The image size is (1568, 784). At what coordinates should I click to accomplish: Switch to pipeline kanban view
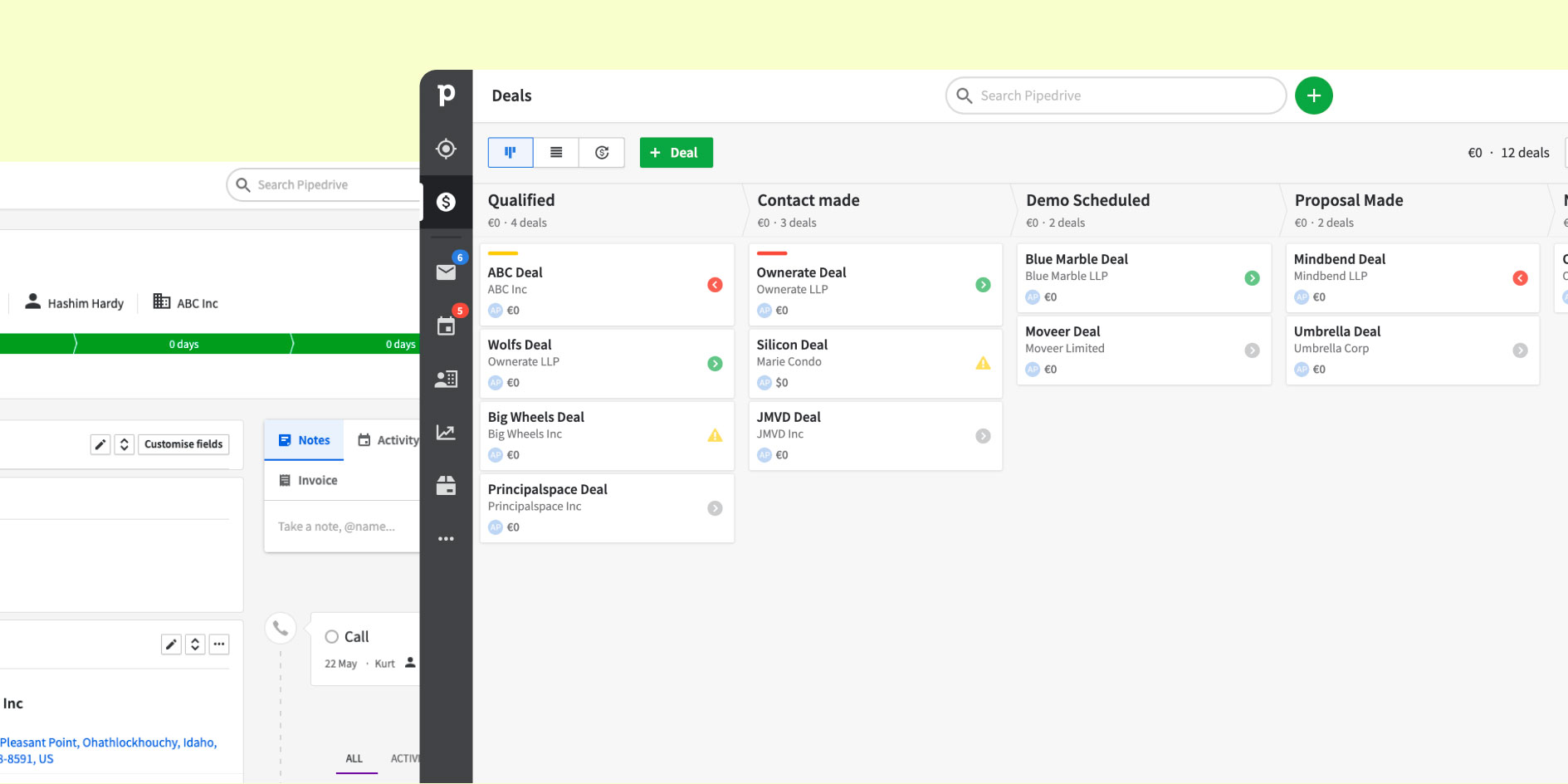510,153
